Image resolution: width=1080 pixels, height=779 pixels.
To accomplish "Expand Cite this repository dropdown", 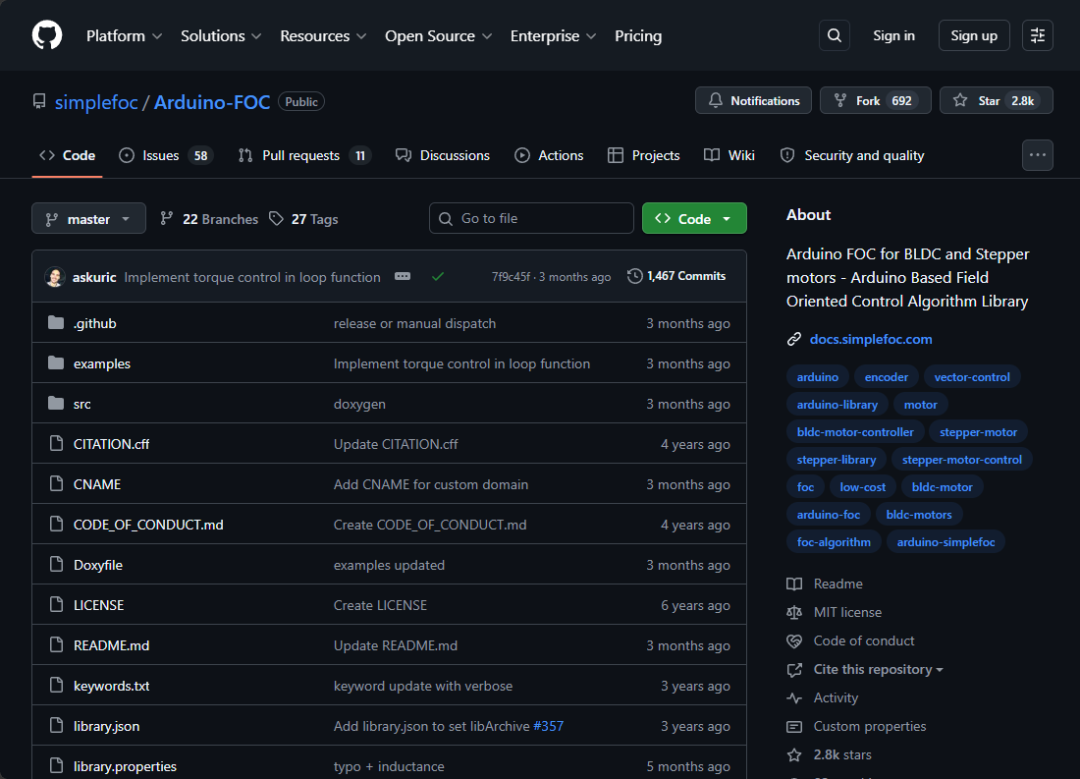I will (x=878, y=669).
